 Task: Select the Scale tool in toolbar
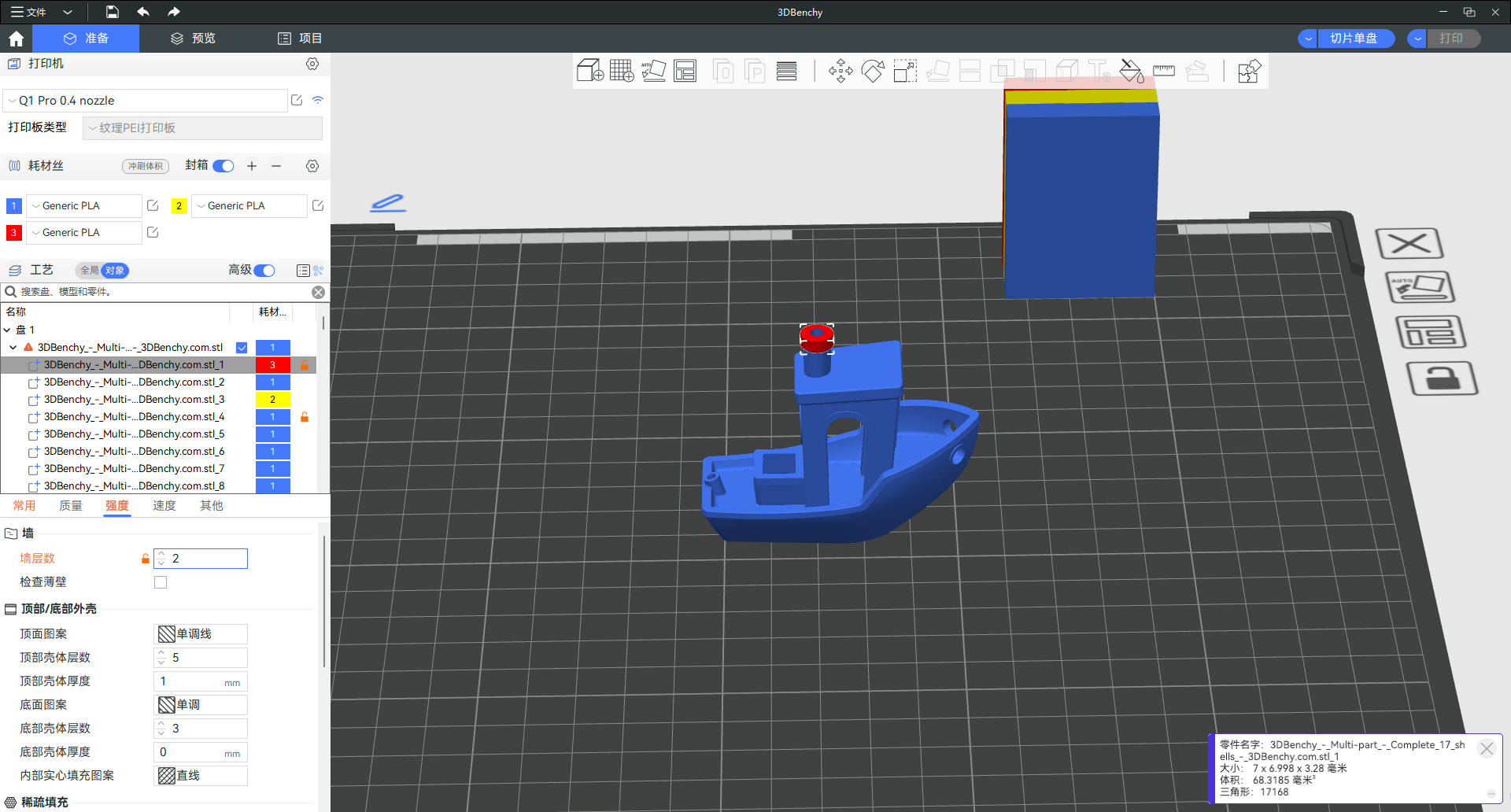(x=905, y=71)
